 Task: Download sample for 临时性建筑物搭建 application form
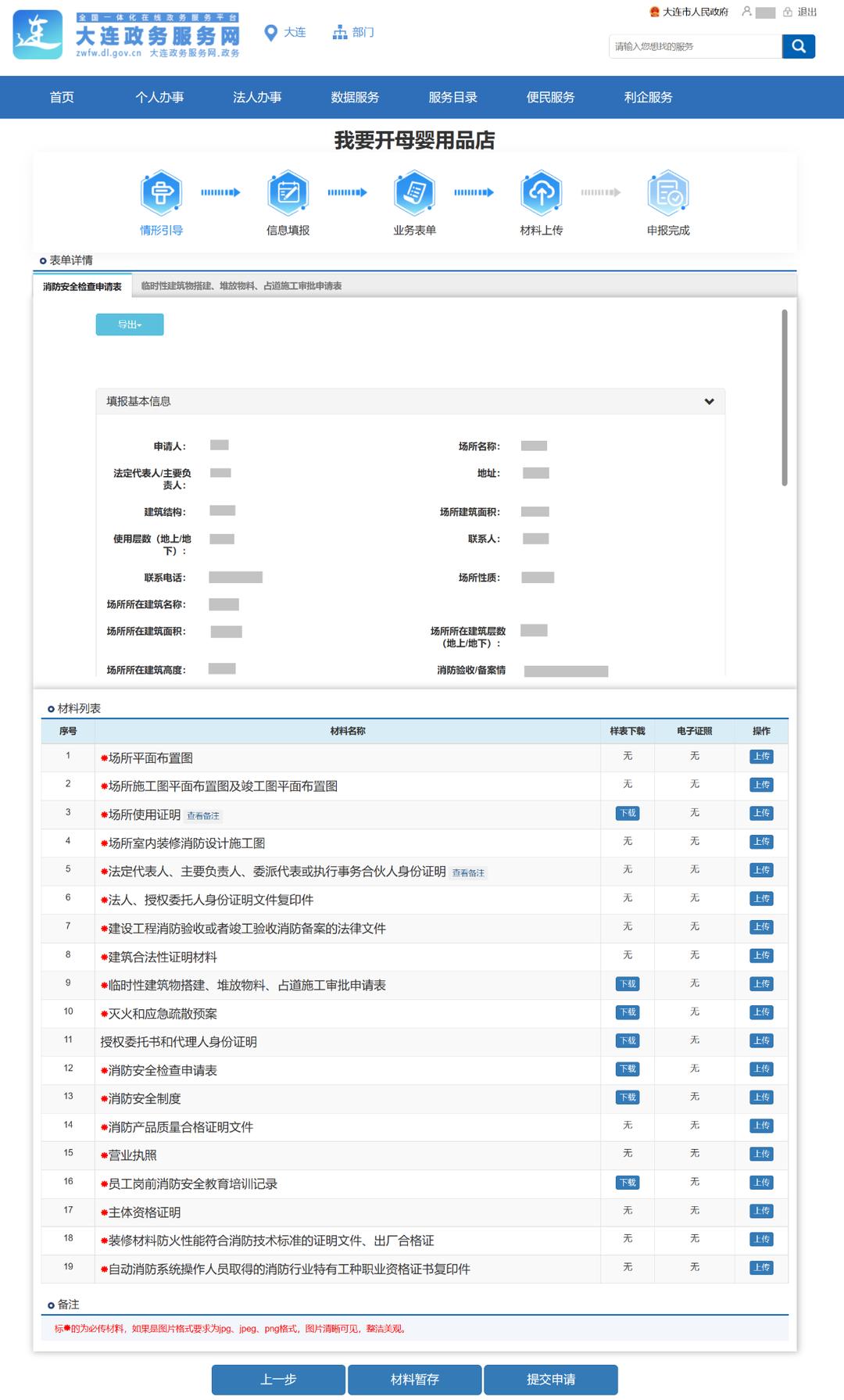point(628,984)
